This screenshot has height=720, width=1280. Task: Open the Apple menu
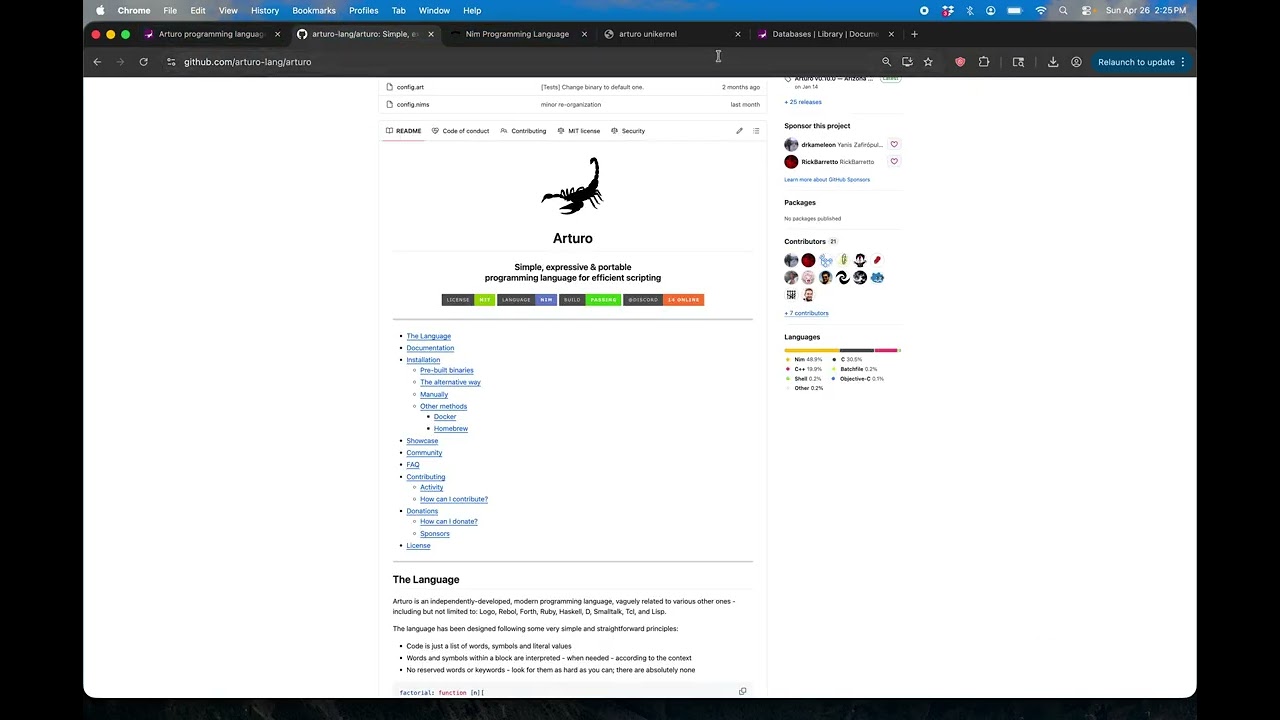click(100, 10)
